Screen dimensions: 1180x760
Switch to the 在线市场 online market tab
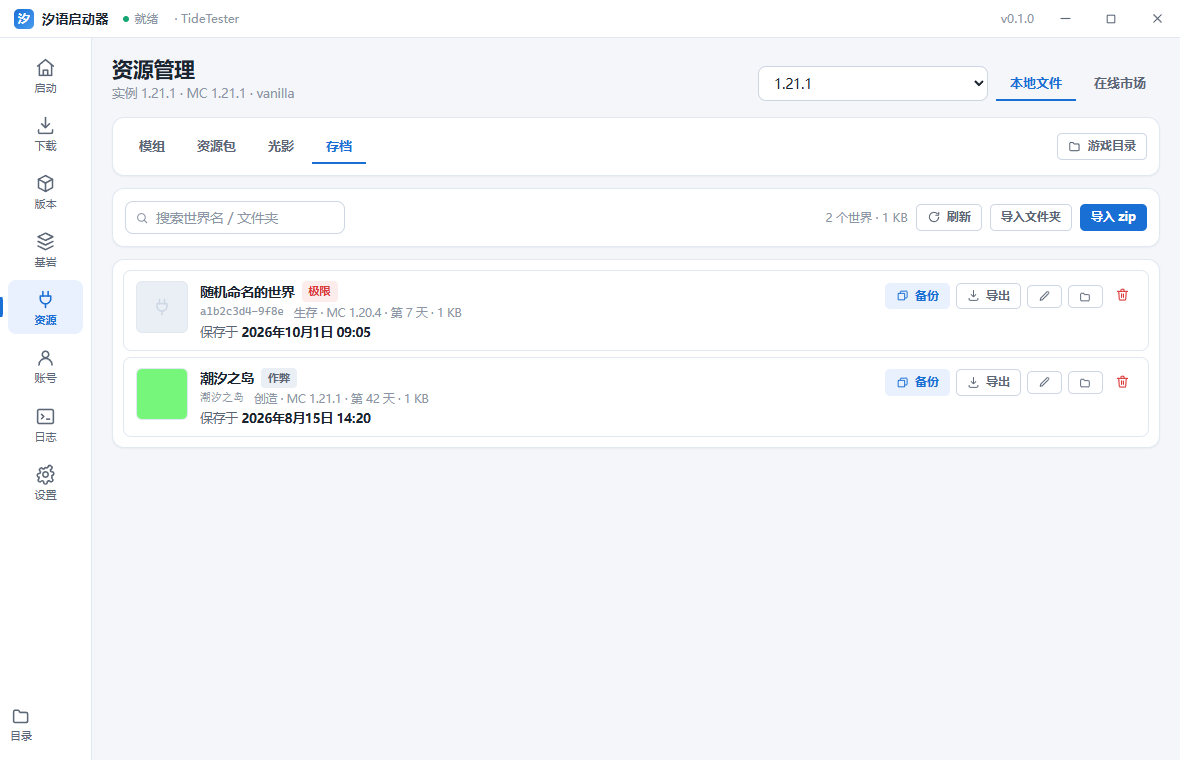click(1120, 84)
